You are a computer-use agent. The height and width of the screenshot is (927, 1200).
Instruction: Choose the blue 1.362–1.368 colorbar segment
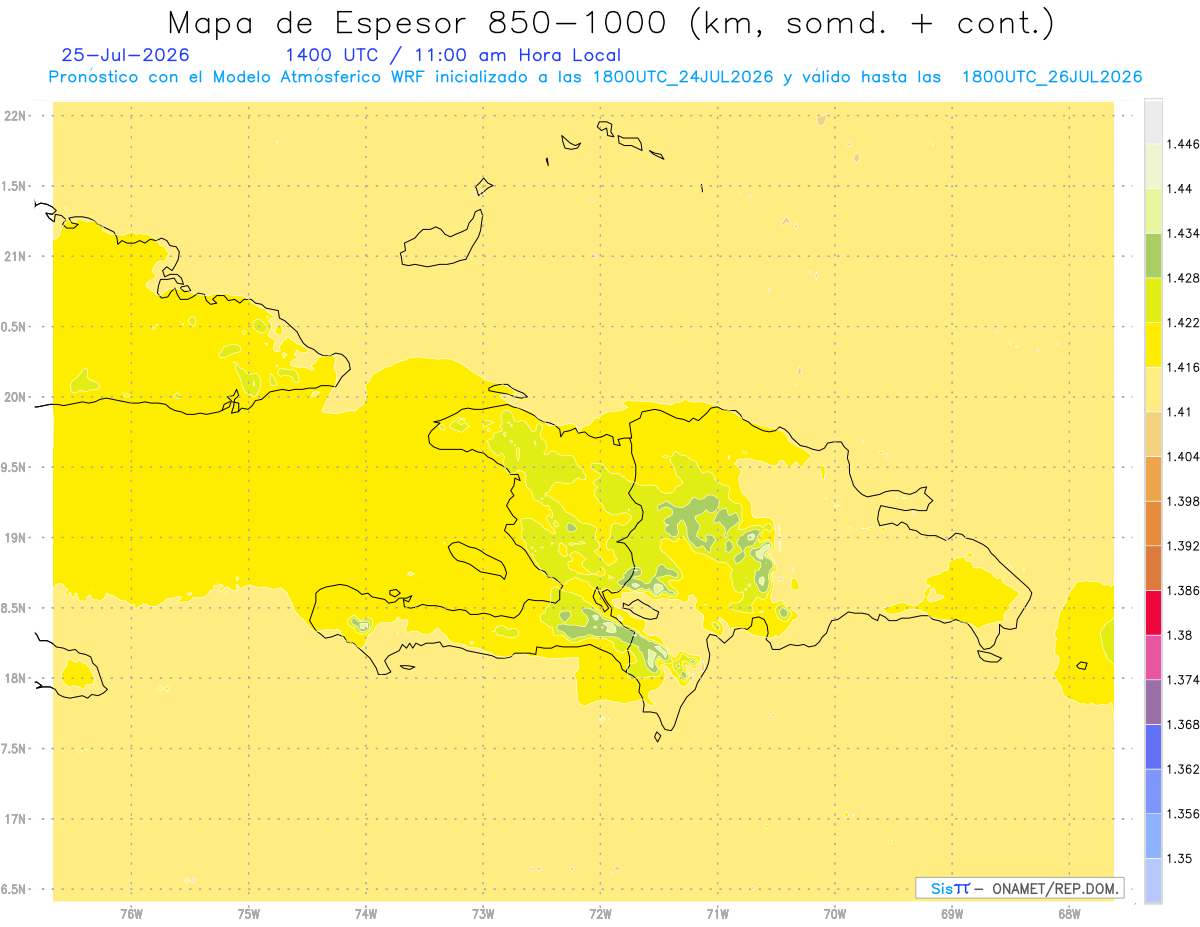point(1153,746)
